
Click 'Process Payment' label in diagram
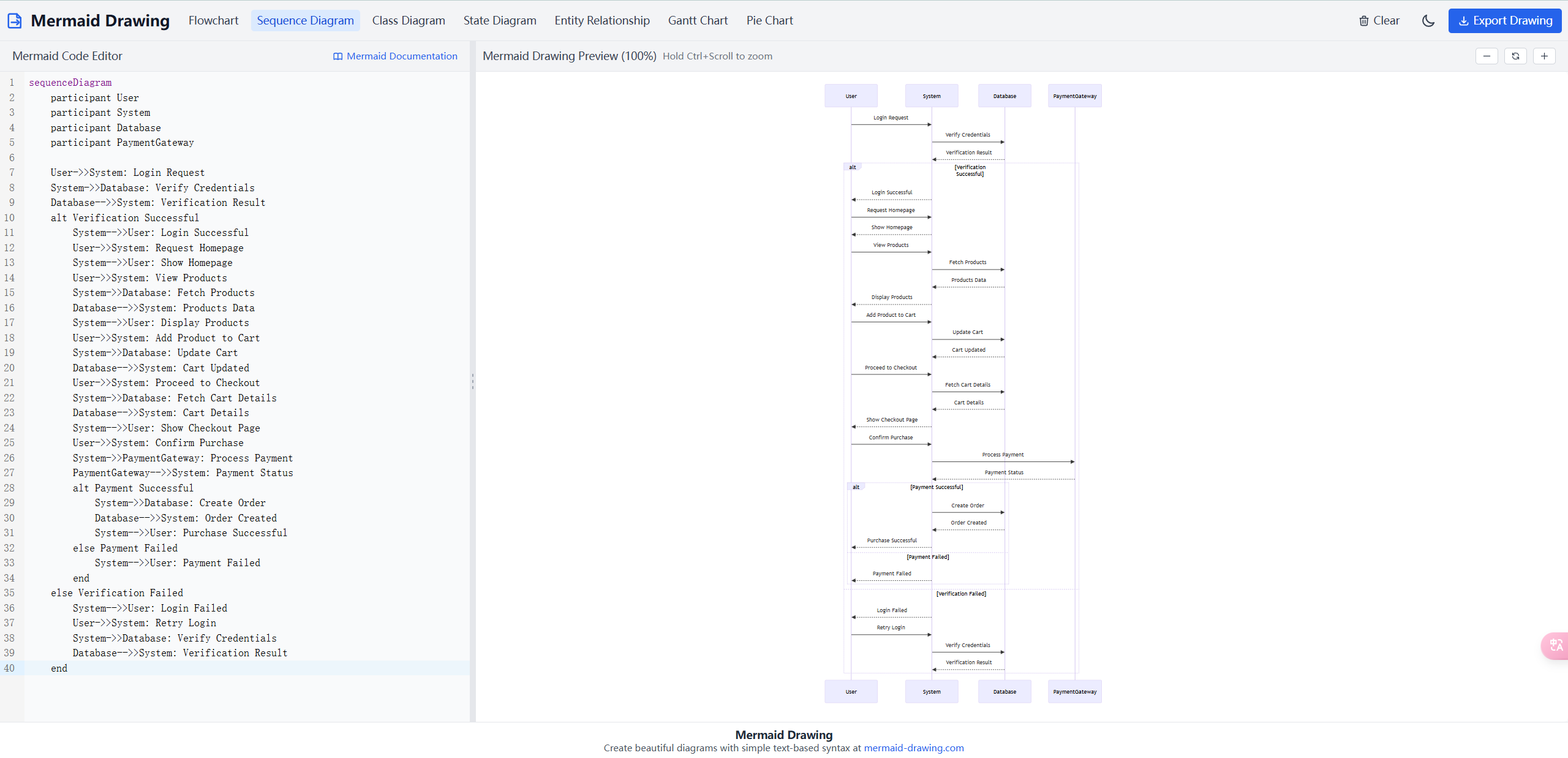(1003, 455)
